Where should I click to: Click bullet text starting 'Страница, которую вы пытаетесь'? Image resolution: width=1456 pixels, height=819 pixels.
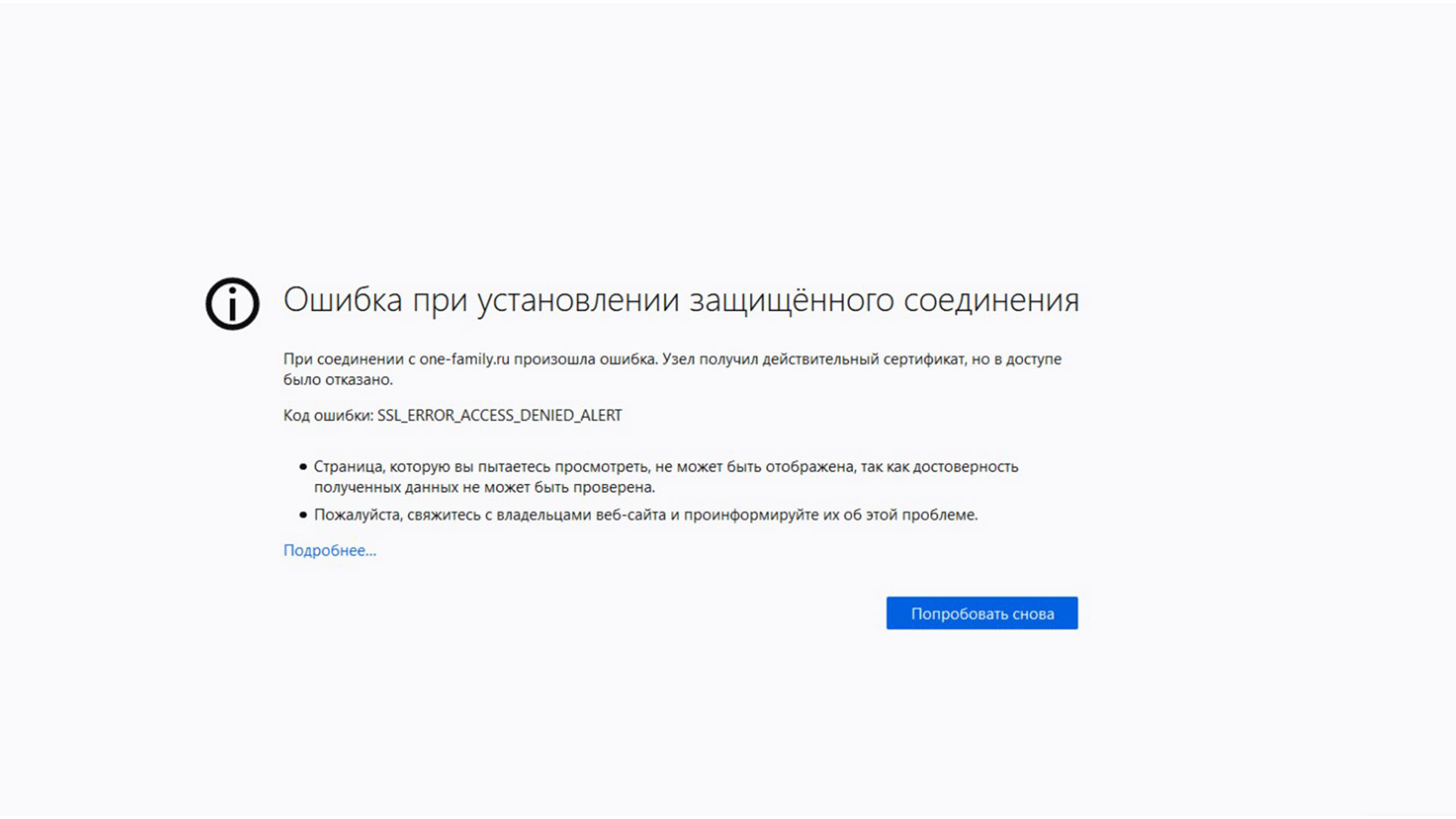pyautogui.click(x=666, y=477)
